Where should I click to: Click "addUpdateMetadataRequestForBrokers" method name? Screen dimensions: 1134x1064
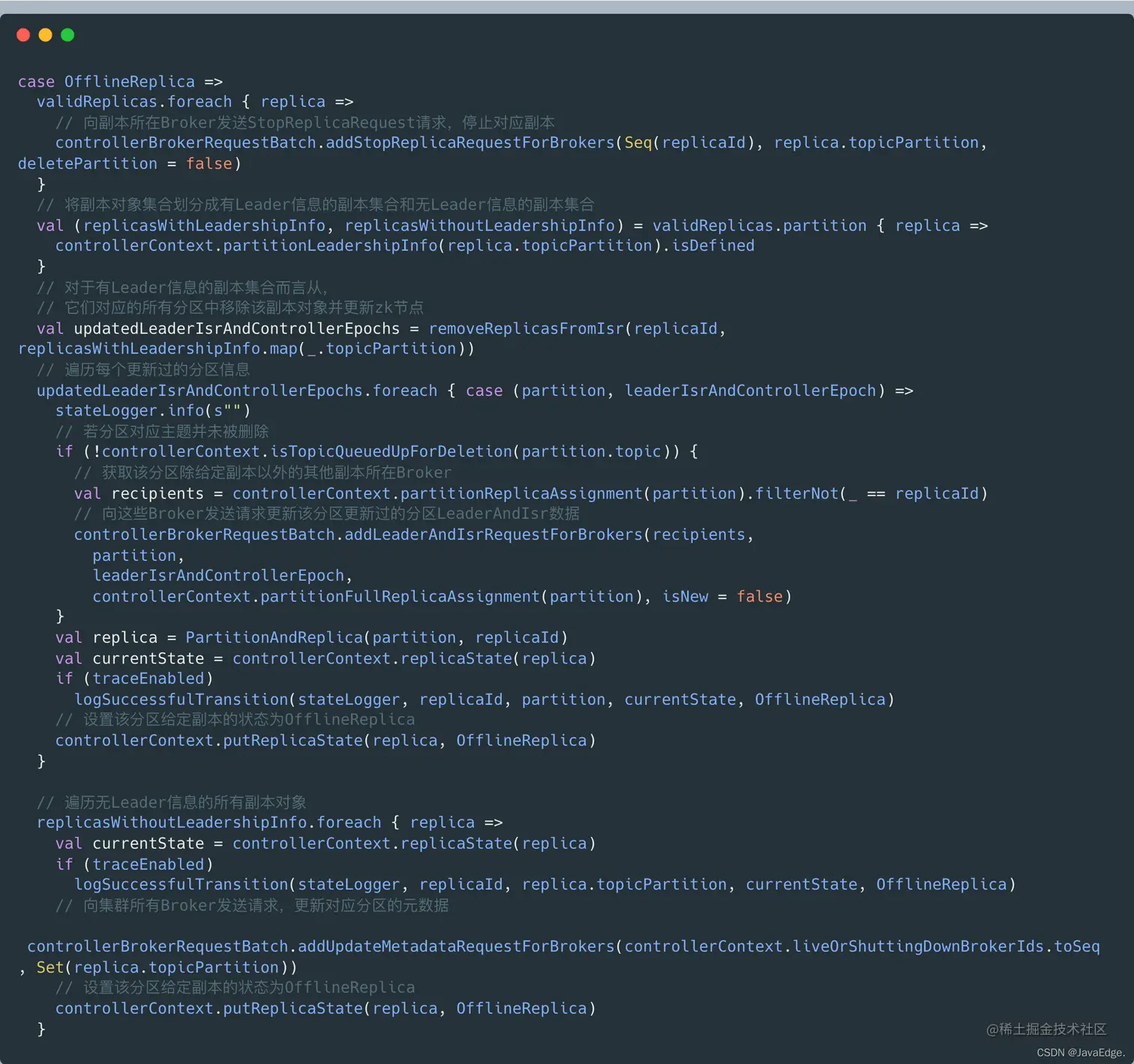[x=456, y=946]
